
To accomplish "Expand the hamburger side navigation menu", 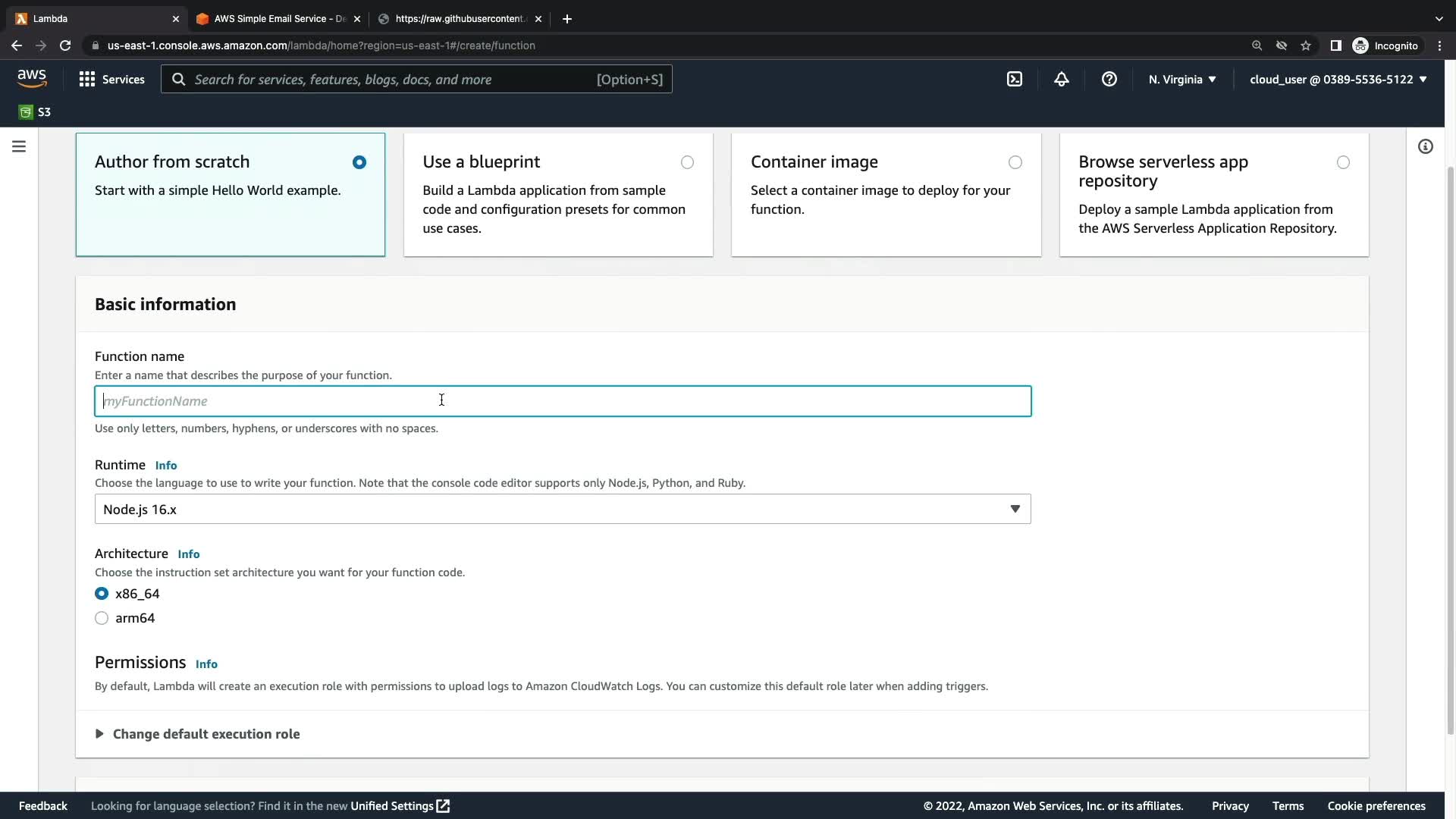I will 19,146.
